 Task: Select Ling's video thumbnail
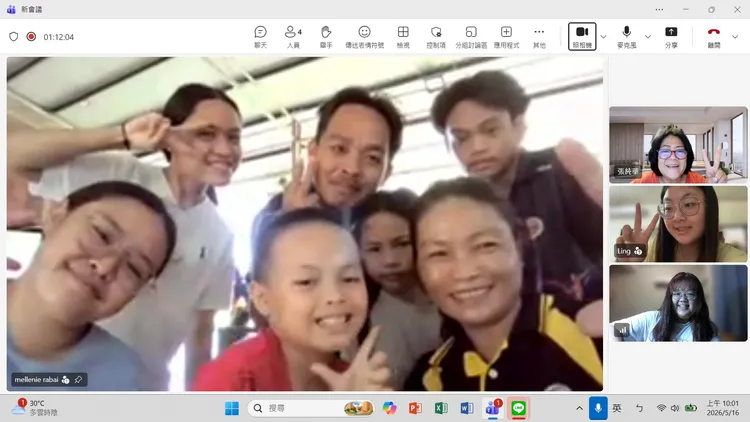tap(678, 224)
